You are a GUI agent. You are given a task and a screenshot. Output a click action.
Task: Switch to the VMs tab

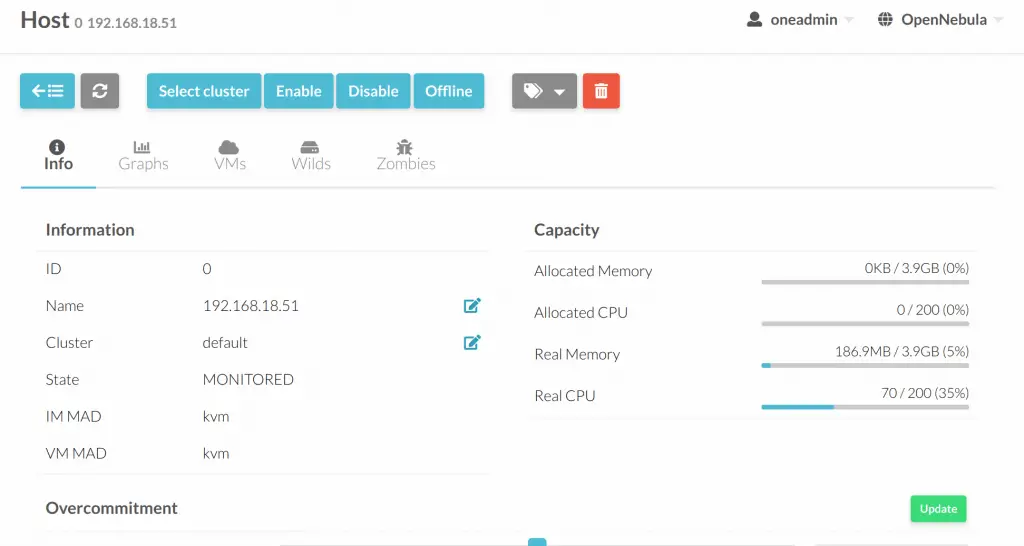pos(230,155)
